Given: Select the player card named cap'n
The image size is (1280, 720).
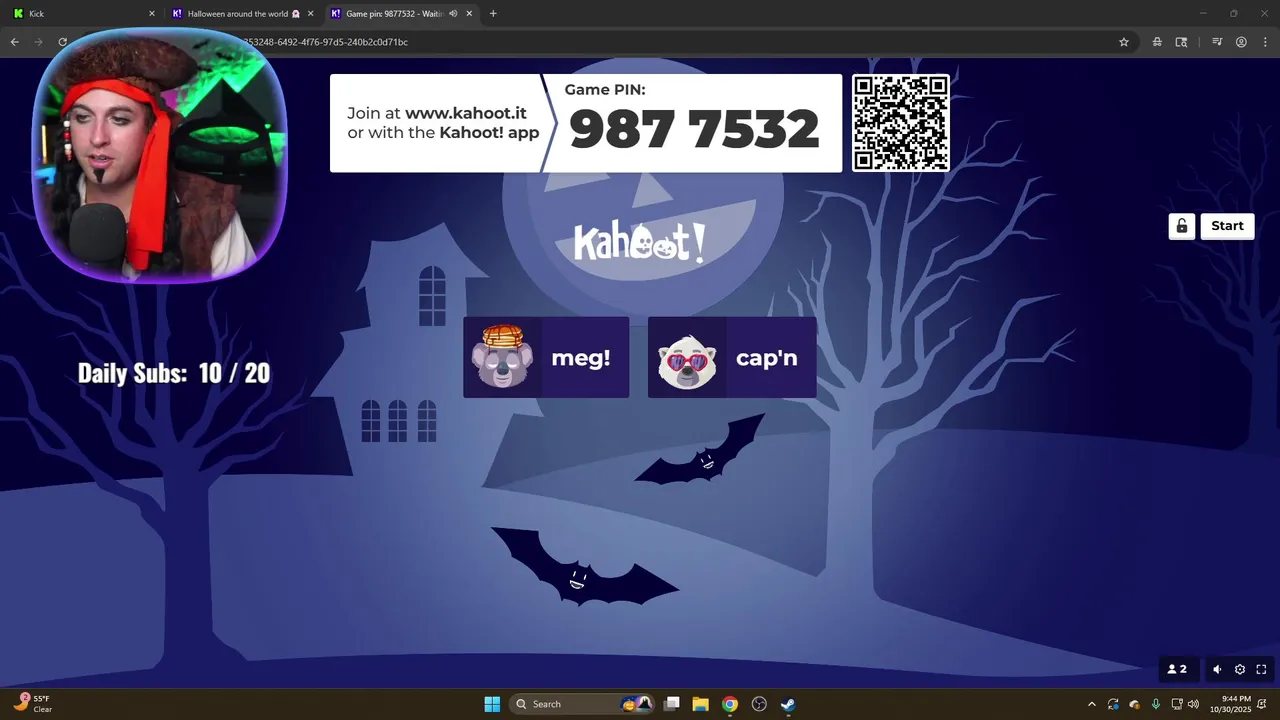Looking at the screenshot, I should 732,358.
